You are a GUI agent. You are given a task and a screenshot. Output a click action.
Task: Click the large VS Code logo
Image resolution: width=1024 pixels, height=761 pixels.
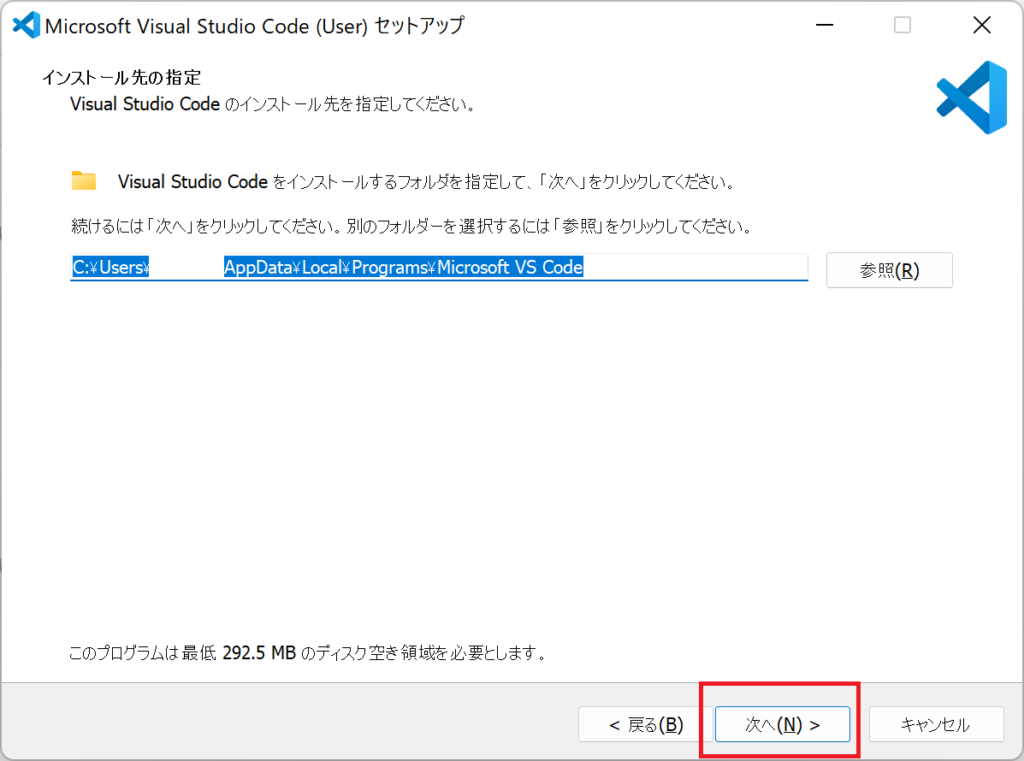[972, 97]
